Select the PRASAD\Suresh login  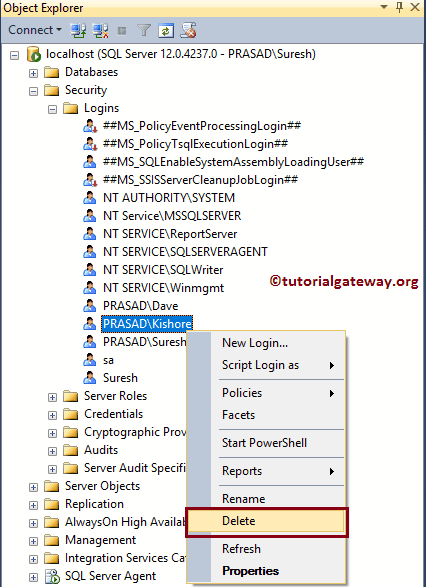coord(144,342)
